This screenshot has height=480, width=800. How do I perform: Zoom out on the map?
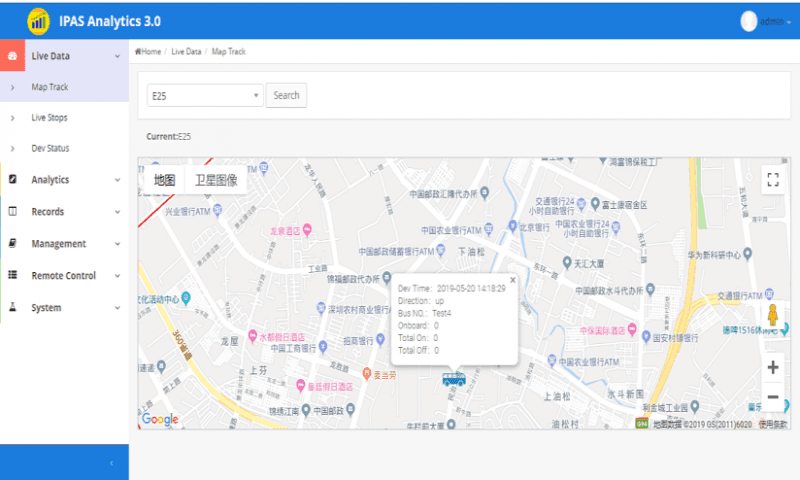(772, 397)
